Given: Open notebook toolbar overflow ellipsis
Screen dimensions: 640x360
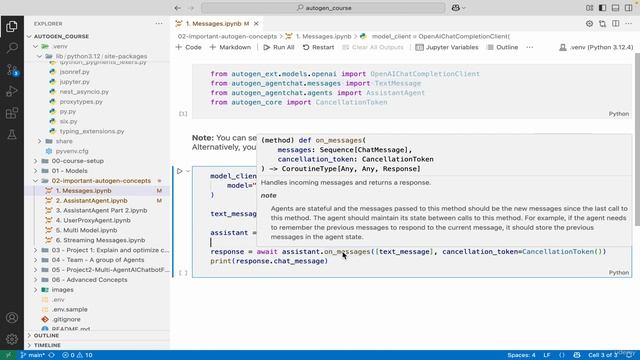Looking at the screenshot, I should pyautogui.click(x=530, y=47).
